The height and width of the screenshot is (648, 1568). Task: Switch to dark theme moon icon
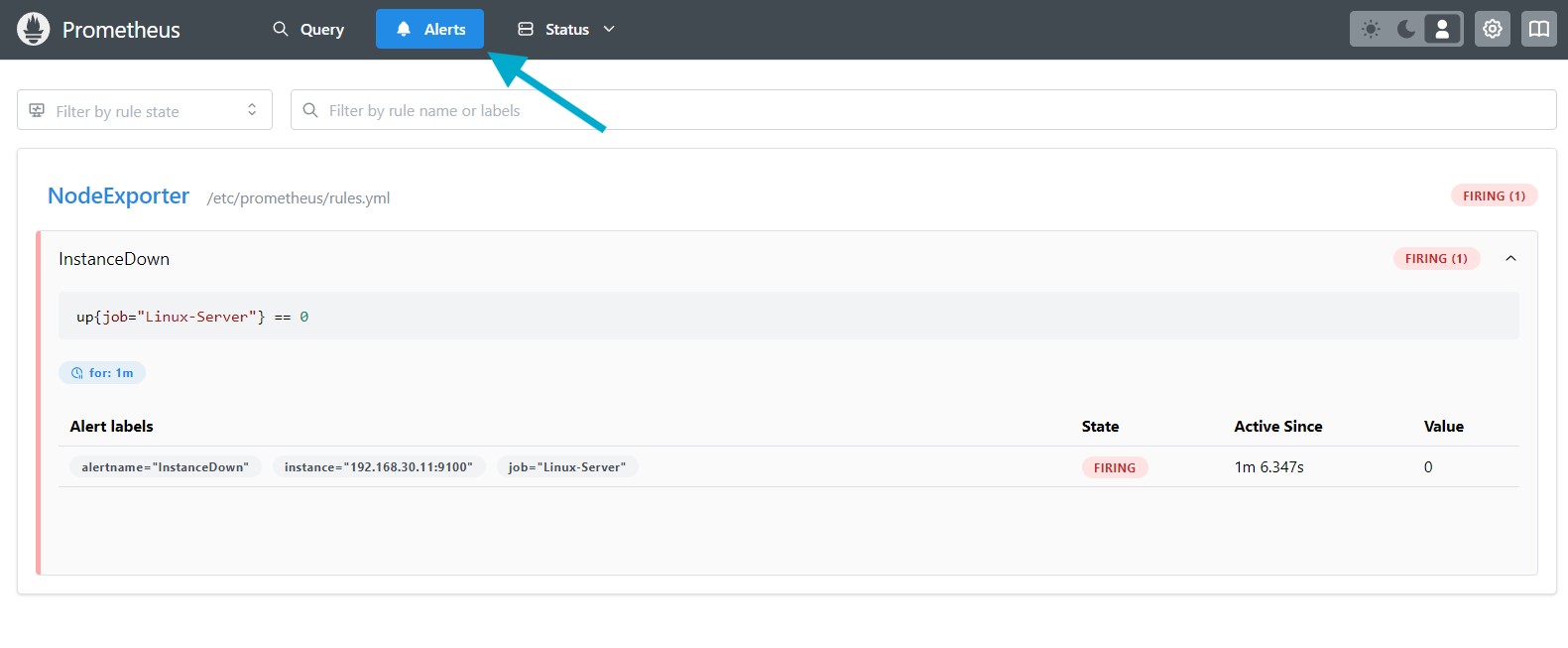[x=1406, y=29]
